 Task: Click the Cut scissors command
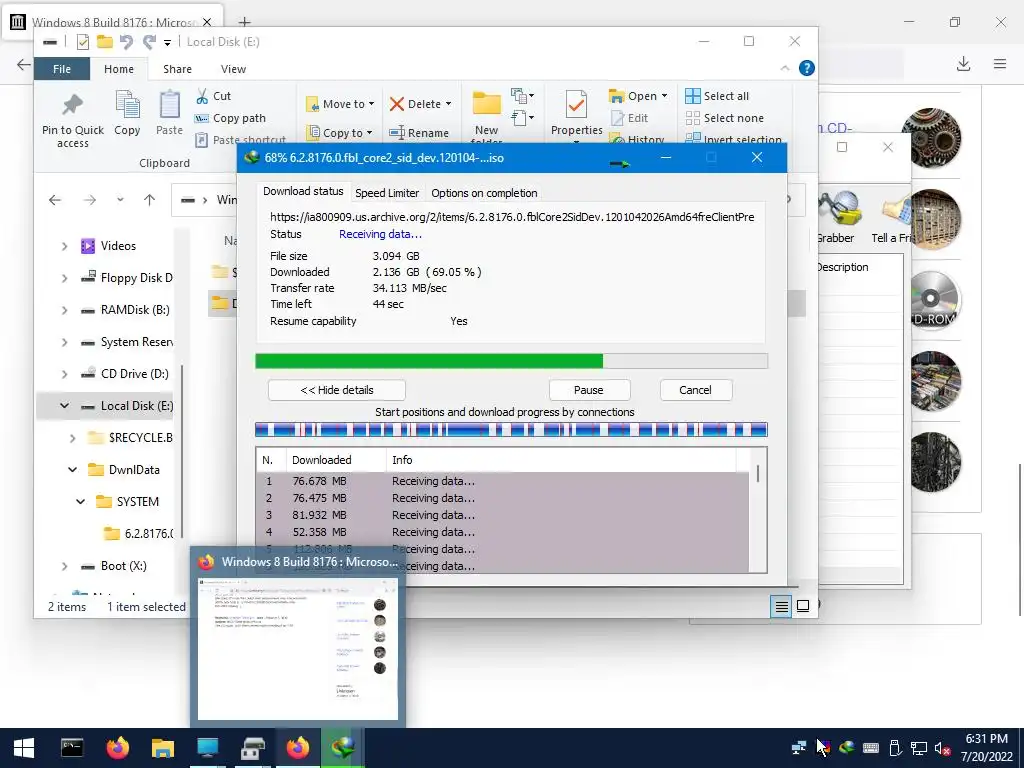pos(214,96)
